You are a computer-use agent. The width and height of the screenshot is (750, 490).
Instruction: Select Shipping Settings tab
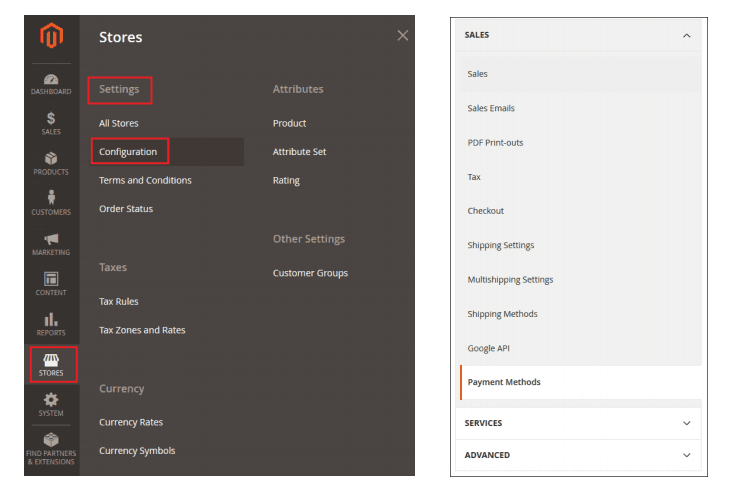(x=581, y=245)
